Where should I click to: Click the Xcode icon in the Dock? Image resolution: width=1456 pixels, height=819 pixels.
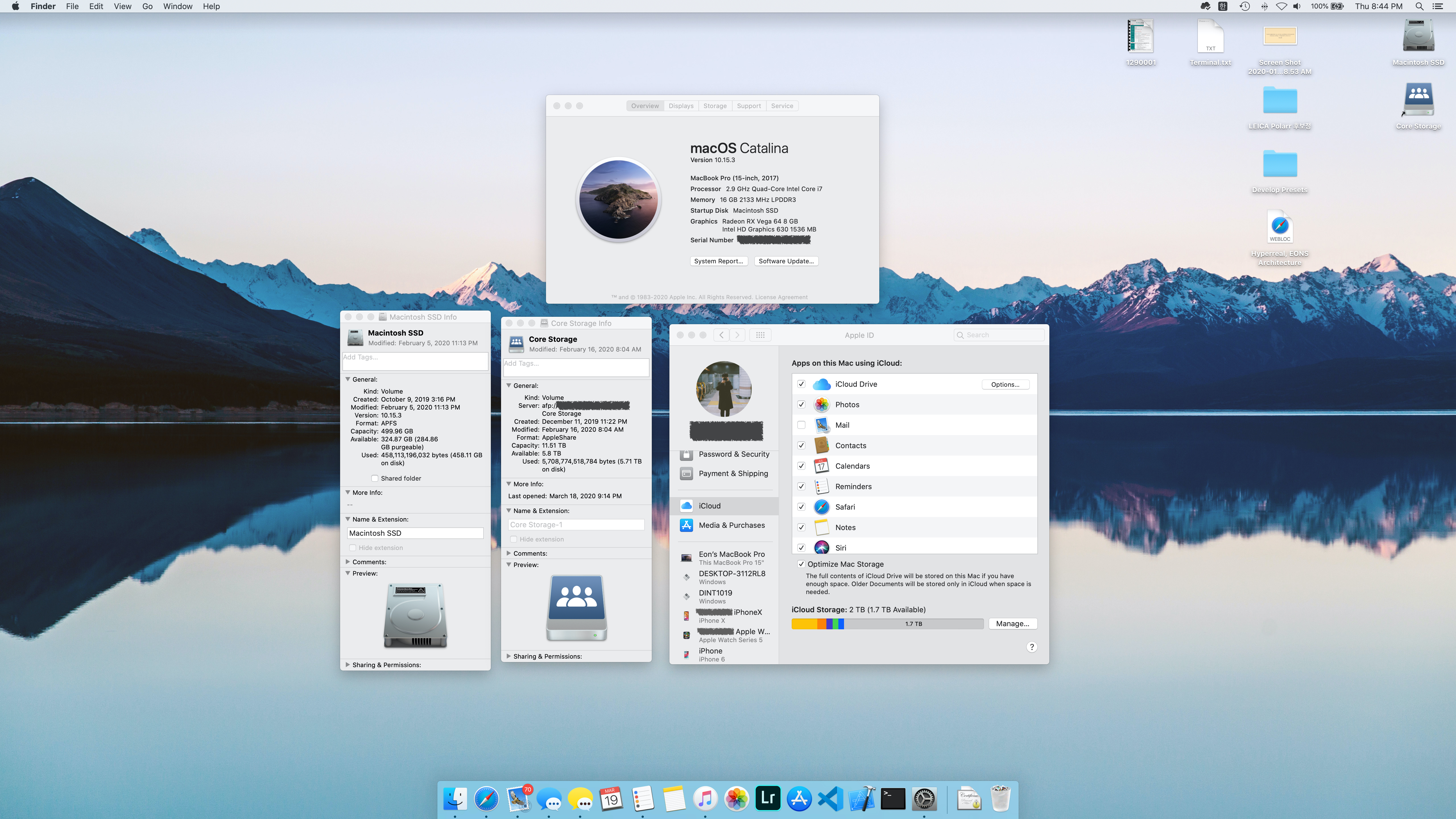(861, 799)
